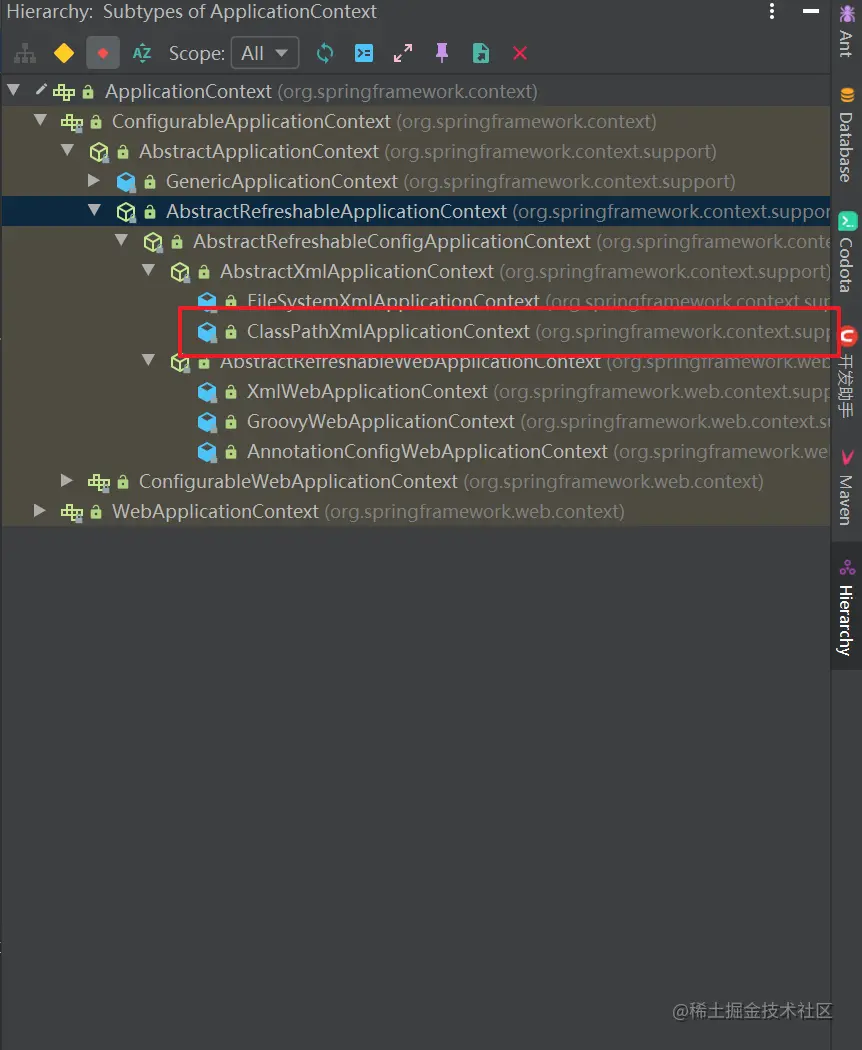Select the Hierarchy tool window tab
This screenshot has width=862, height=1050.
tap(846, 607)
